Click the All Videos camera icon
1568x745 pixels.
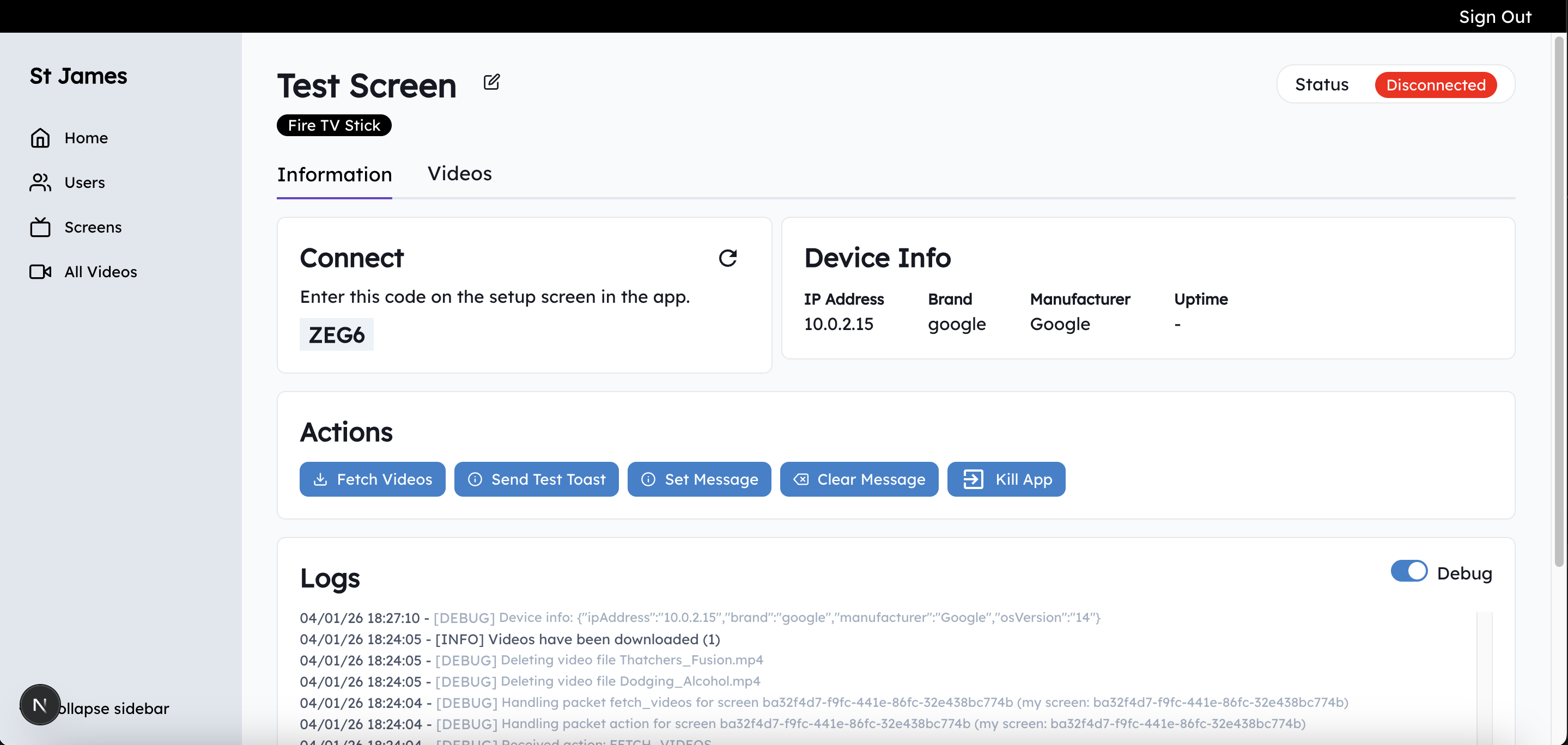(40, 271)
